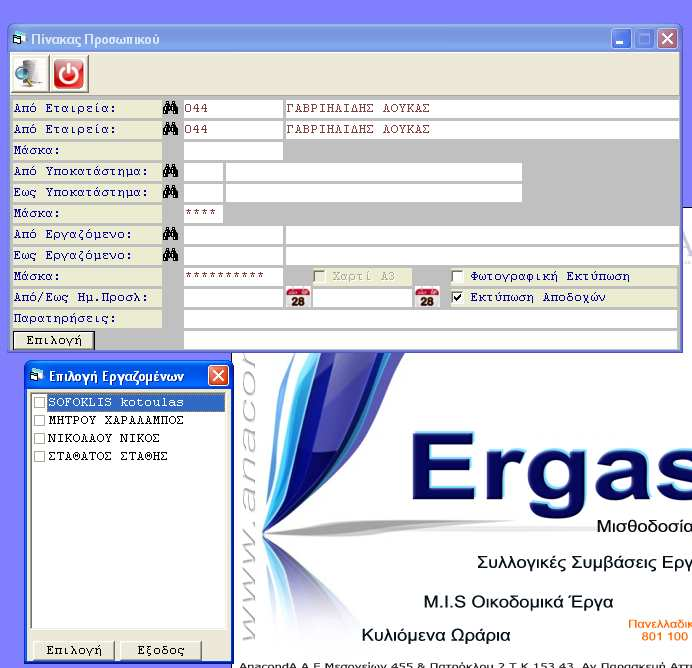692x668 pixels.
Task: Click Από Εργαζόμενο code field
Action: coord(233,234)
